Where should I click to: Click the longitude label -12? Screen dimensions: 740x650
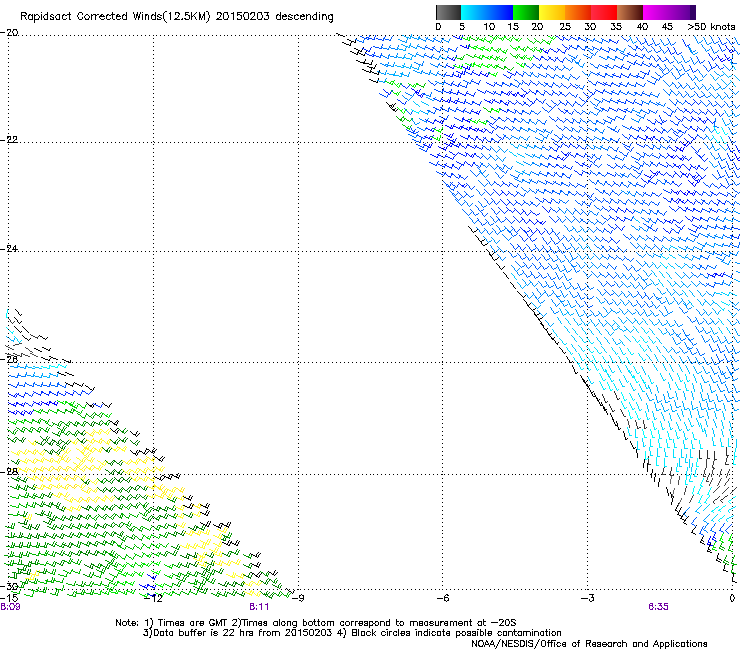tap(153, 598)
